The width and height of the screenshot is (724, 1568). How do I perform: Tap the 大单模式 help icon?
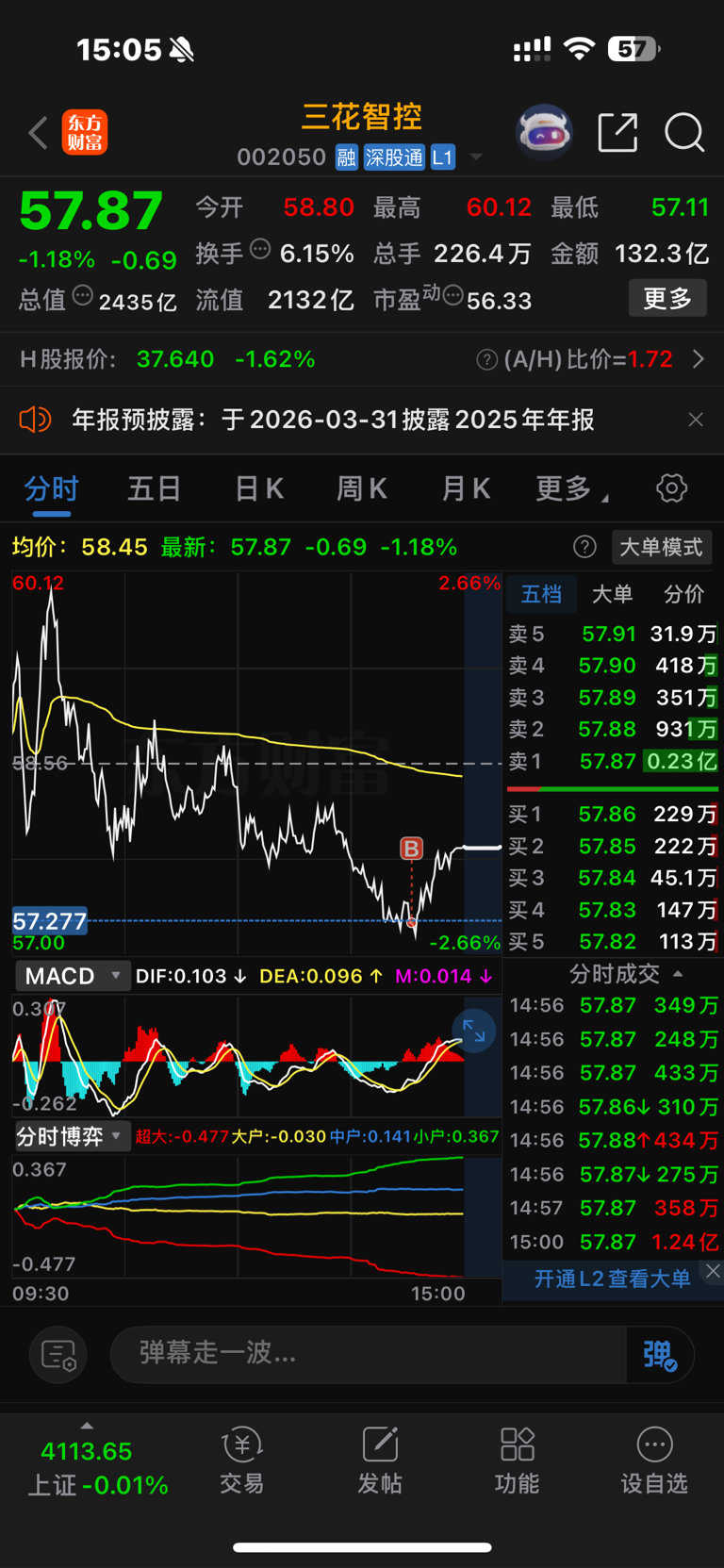pos(584,547)
